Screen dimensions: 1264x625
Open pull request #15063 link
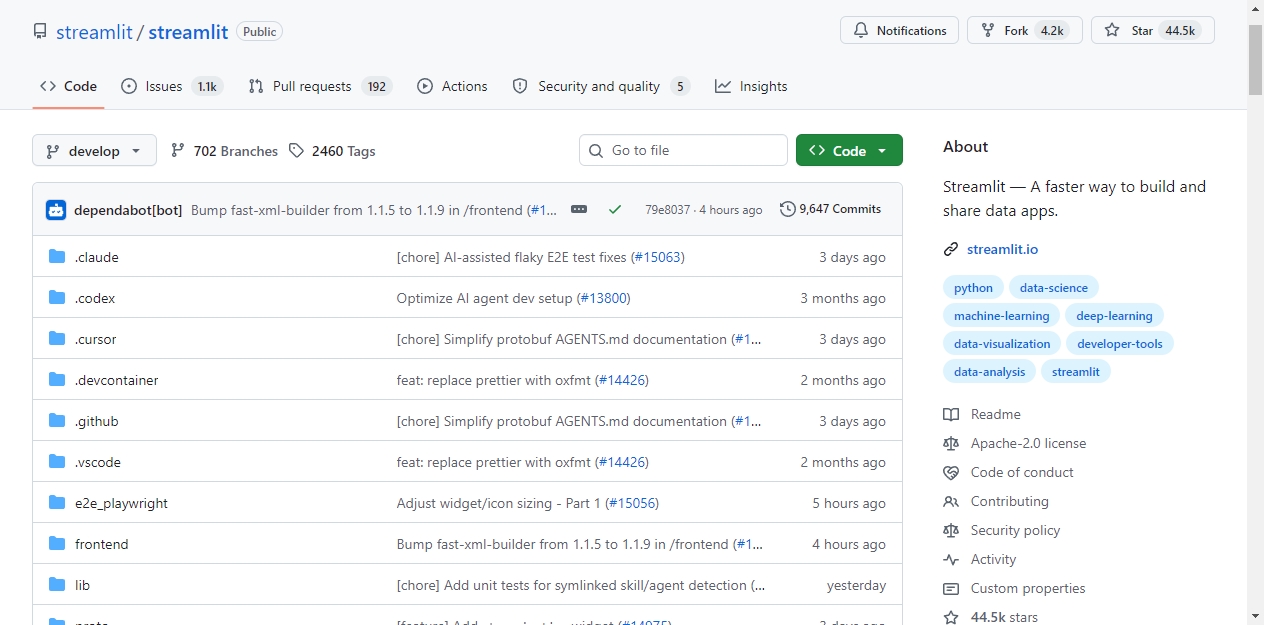(x=657, y=257)
